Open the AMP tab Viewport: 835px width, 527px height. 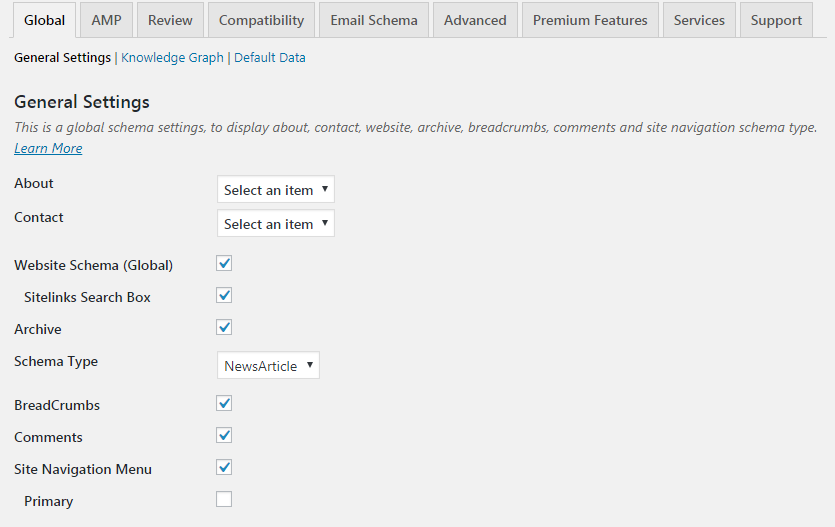(106, 20)
